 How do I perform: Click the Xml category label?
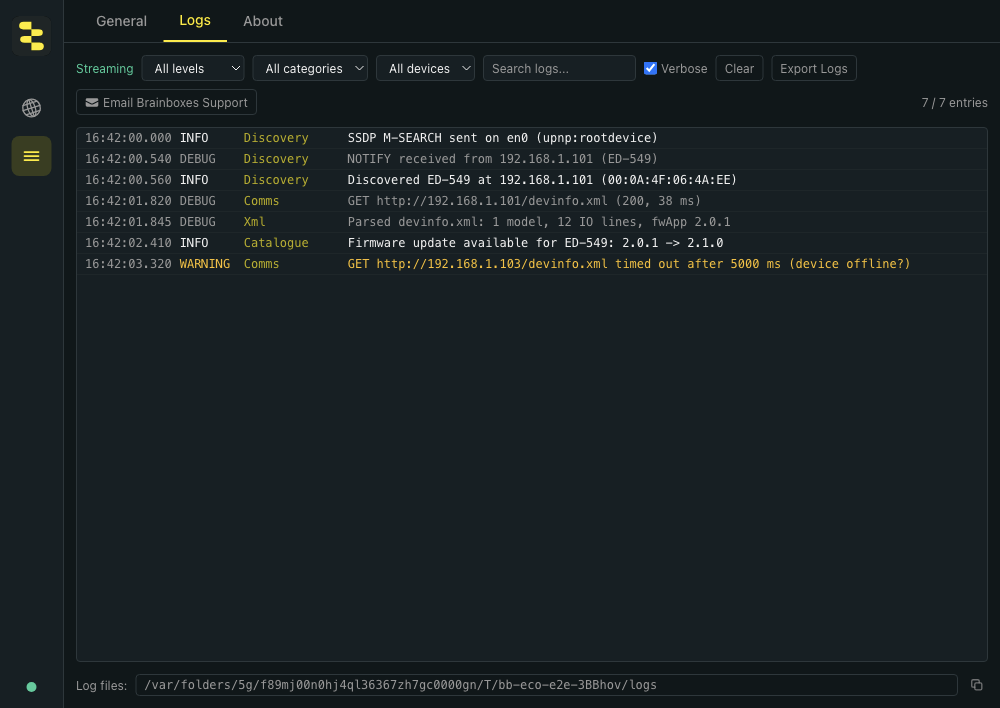(254, 222)
